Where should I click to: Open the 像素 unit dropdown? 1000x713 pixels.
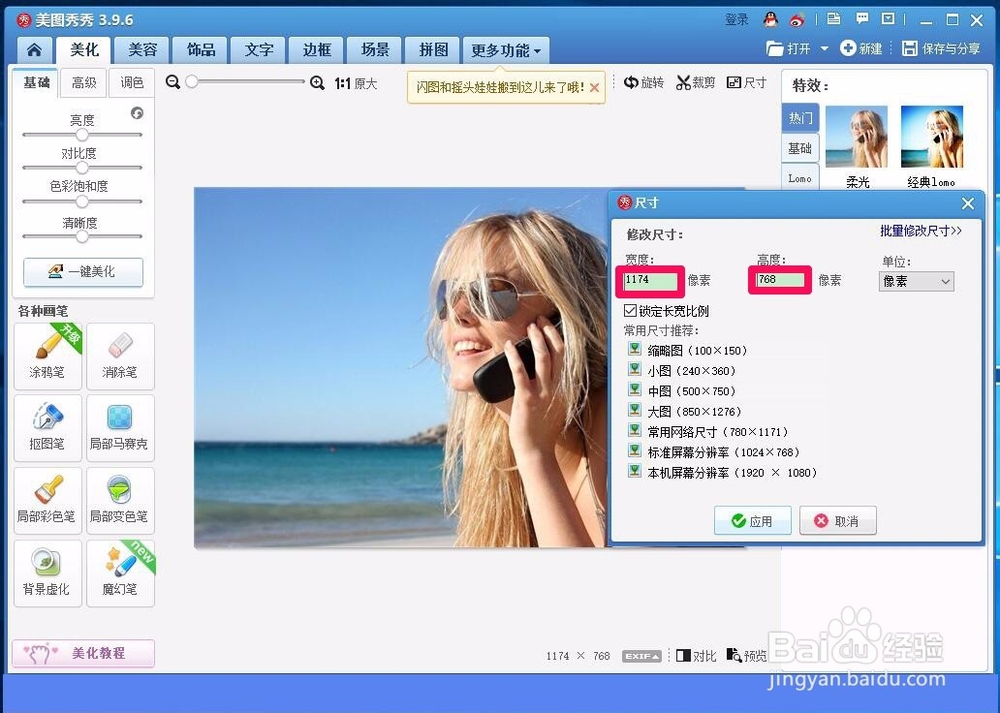[915, 281]
